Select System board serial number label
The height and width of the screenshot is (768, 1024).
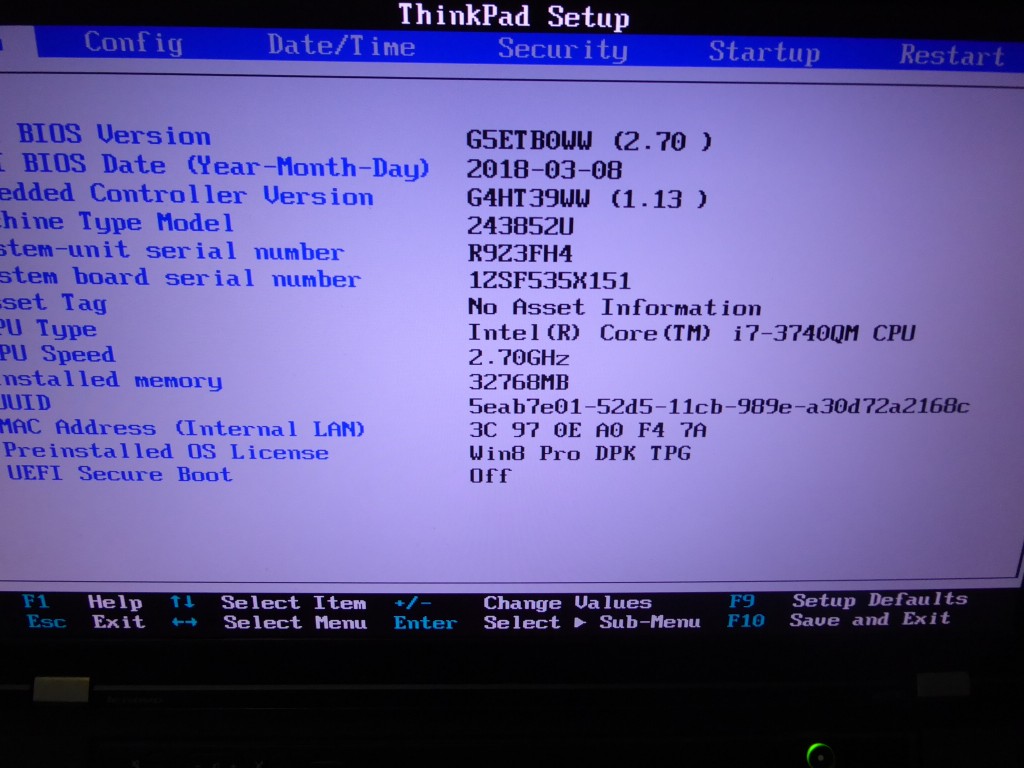pyautogui.click(x=180, y=277)
